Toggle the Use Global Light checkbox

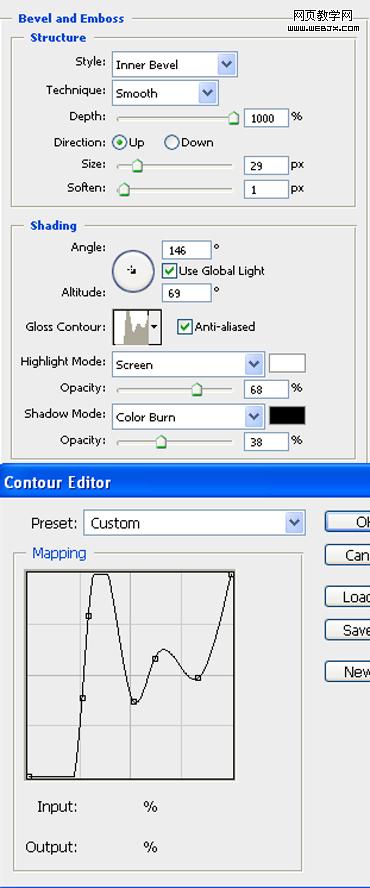point(169,271)
